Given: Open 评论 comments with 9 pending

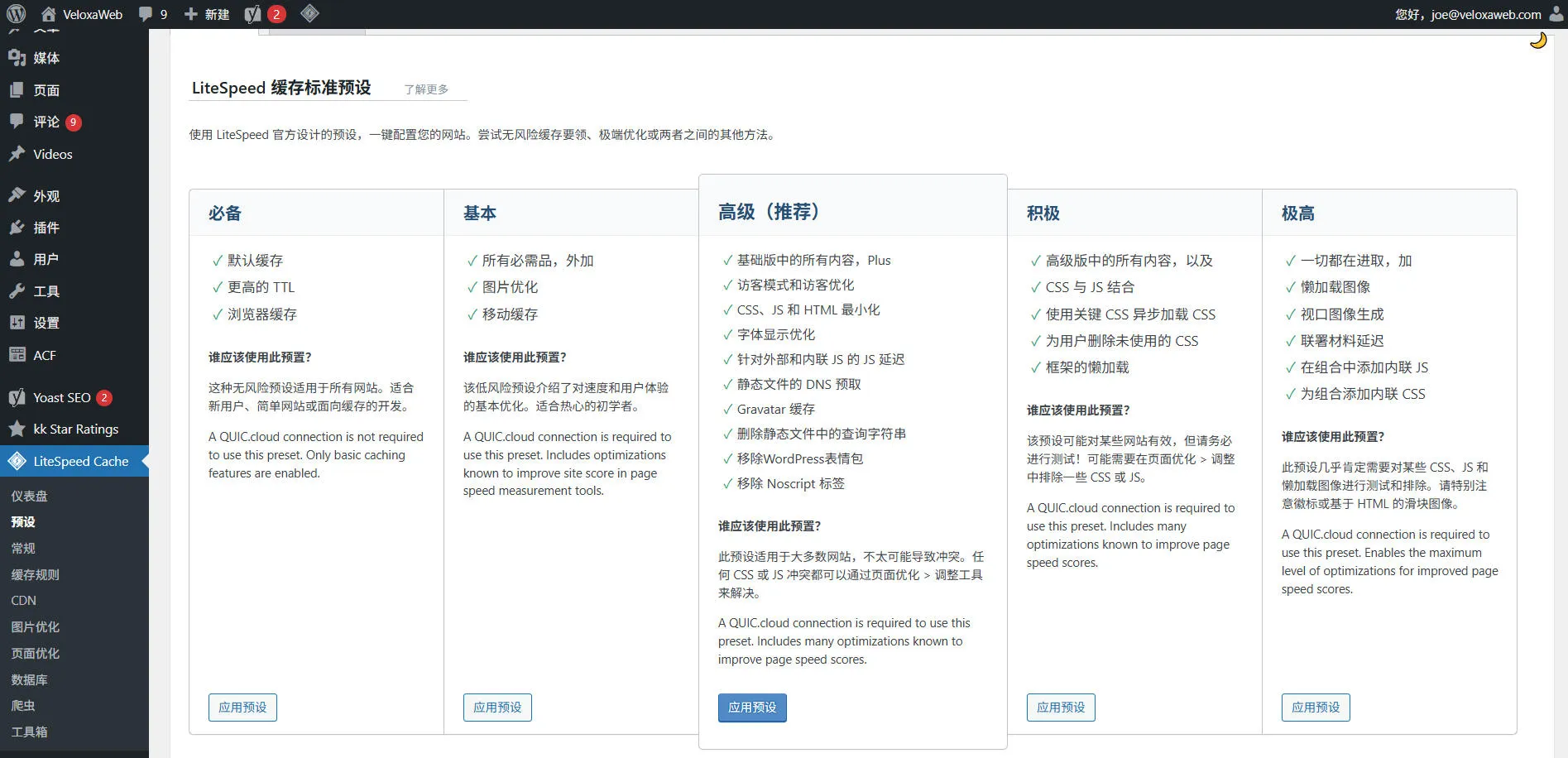Looking at the screenshot, I should (46, 122).
